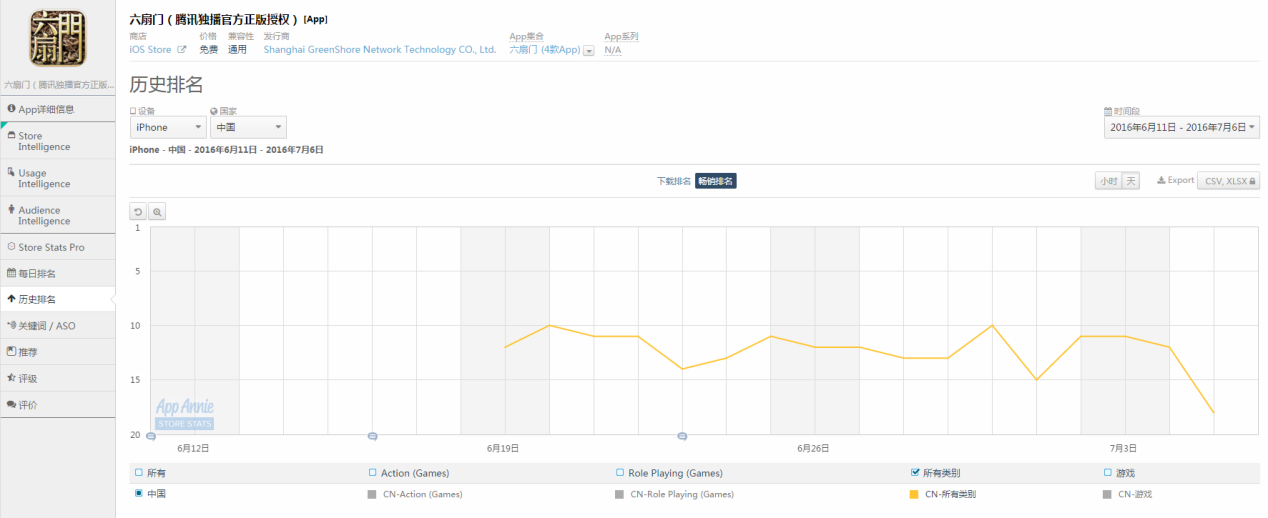
Task: Click the 6月26日 axis label
Action: point(813,448)
